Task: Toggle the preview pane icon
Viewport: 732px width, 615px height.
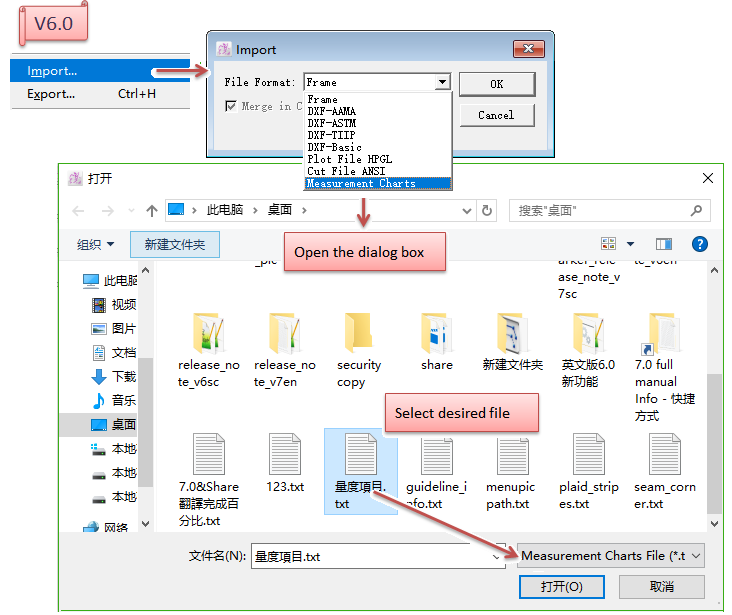Action: (664, 244)
